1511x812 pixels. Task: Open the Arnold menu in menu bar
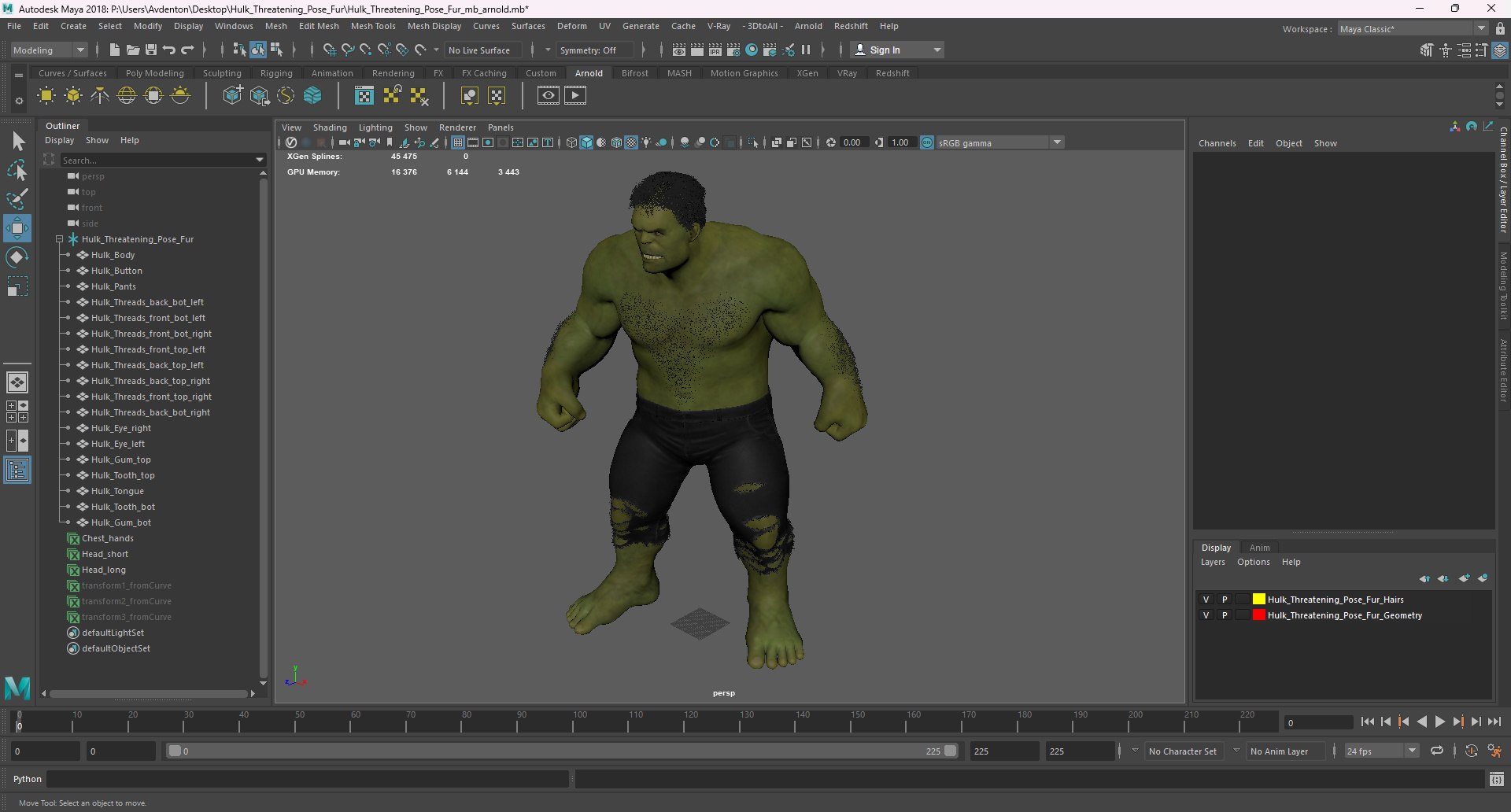[808, 26]
